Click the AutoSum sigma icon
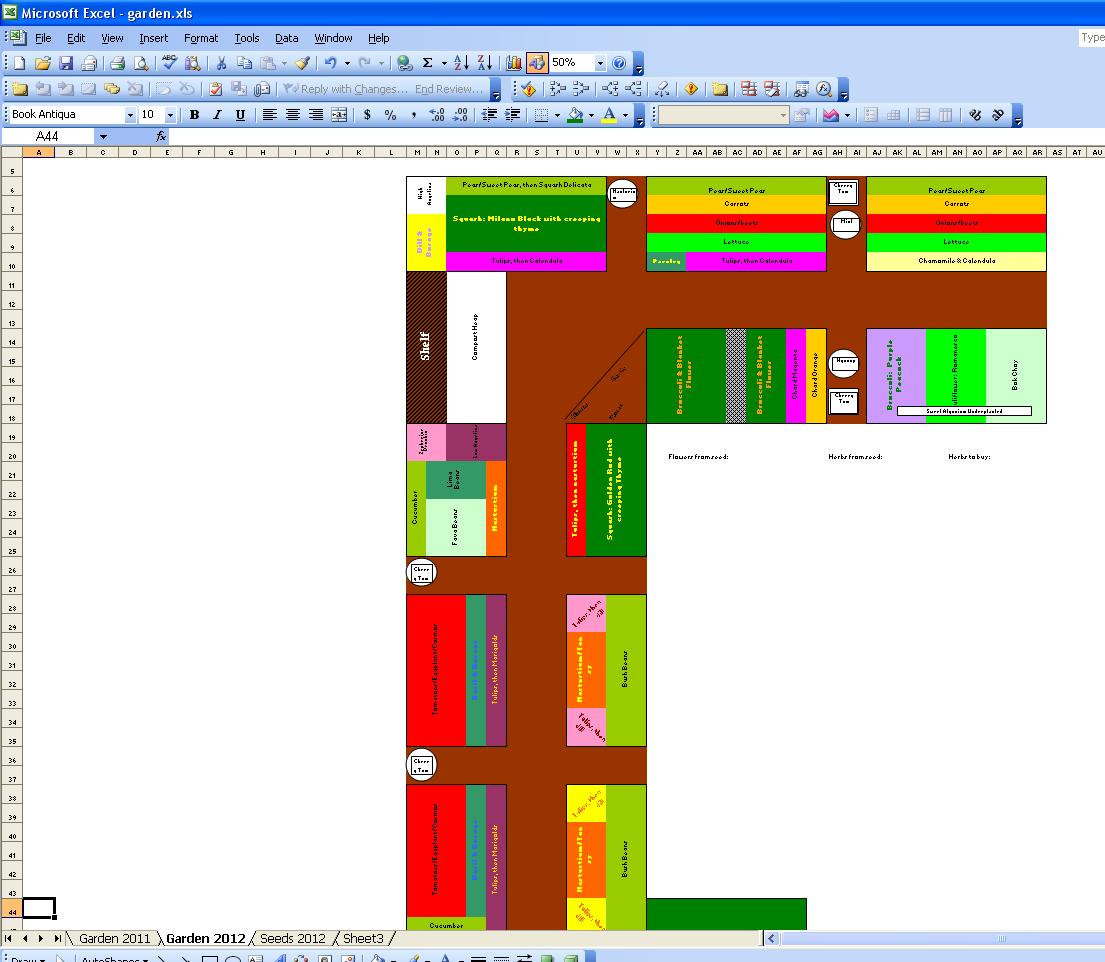The image size is (1105, 962). [x=428, y=63]
